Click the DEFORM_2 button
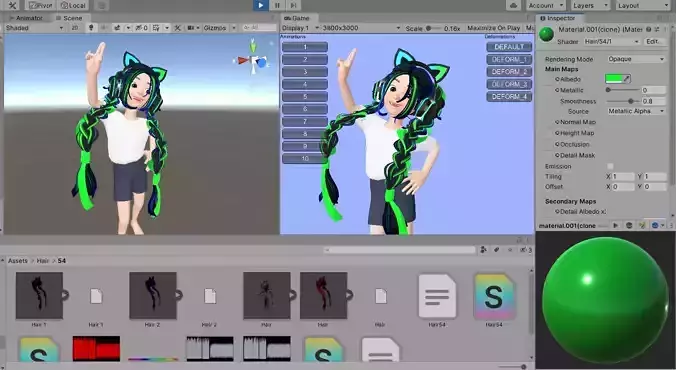Viewport: 676px width, 370px height. coord(509,72)
